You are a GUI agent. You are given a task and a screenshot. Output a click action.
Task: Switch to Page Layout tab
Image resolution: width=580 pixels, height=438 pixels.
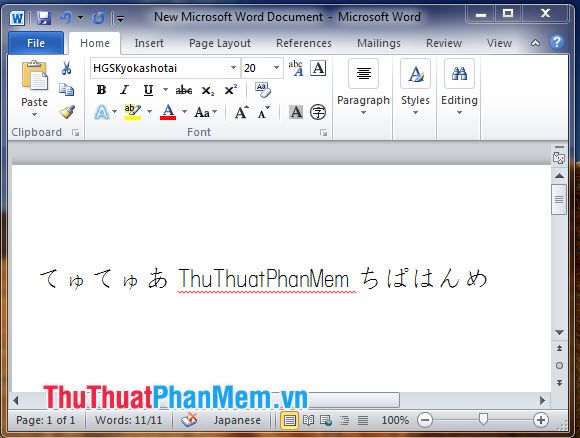click(220, 43)
